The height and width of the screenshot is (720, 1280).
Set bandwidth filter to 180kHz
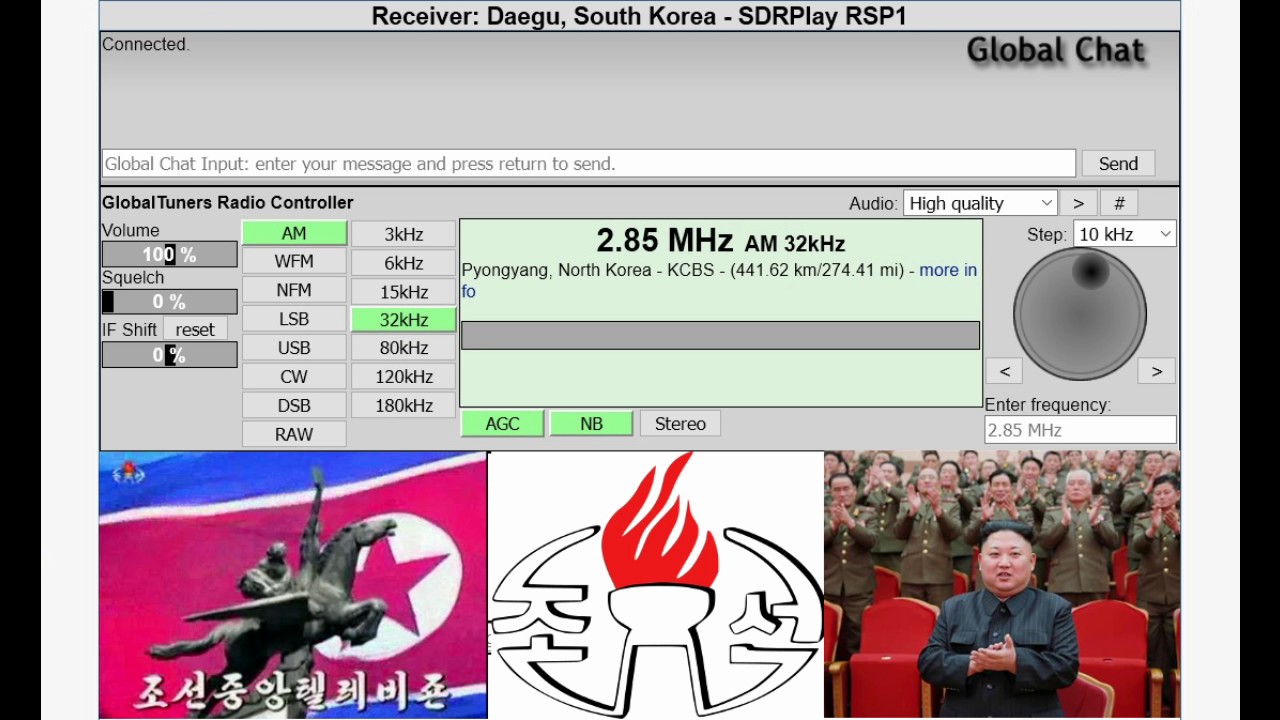(x=404, y=406)
